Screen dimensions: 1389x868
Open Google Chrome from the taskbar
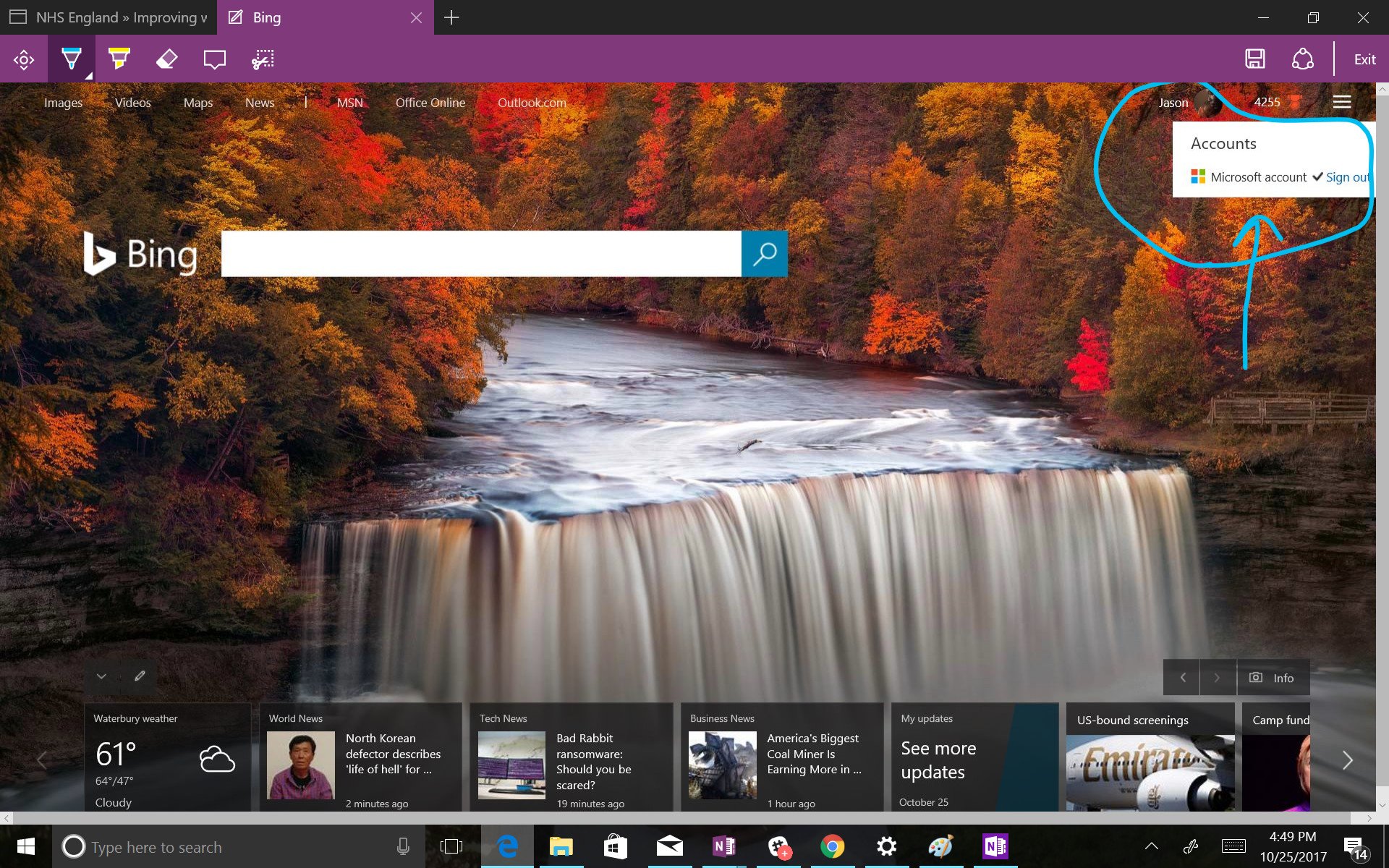pyautogui.click(x=832, y=846)
